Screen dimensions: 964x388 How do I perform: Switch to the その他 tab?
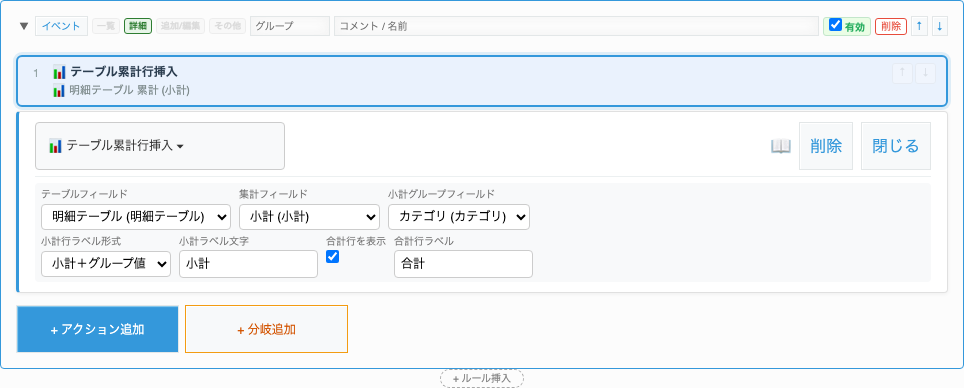(227, 26)
